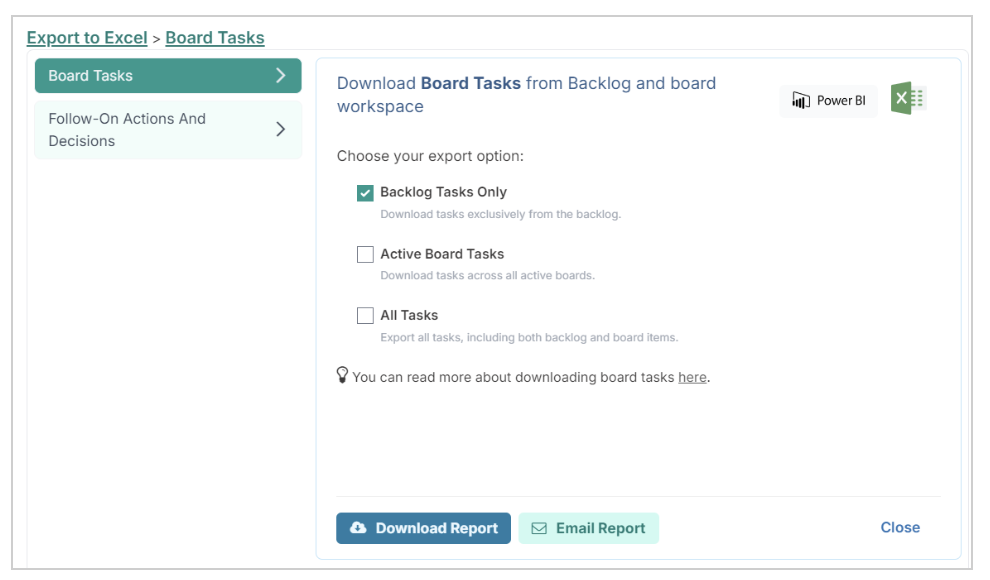The height and width of the screenshot is (580, 990).
Task: Enable the All Tasks checkbox
Action: point(365,316)
